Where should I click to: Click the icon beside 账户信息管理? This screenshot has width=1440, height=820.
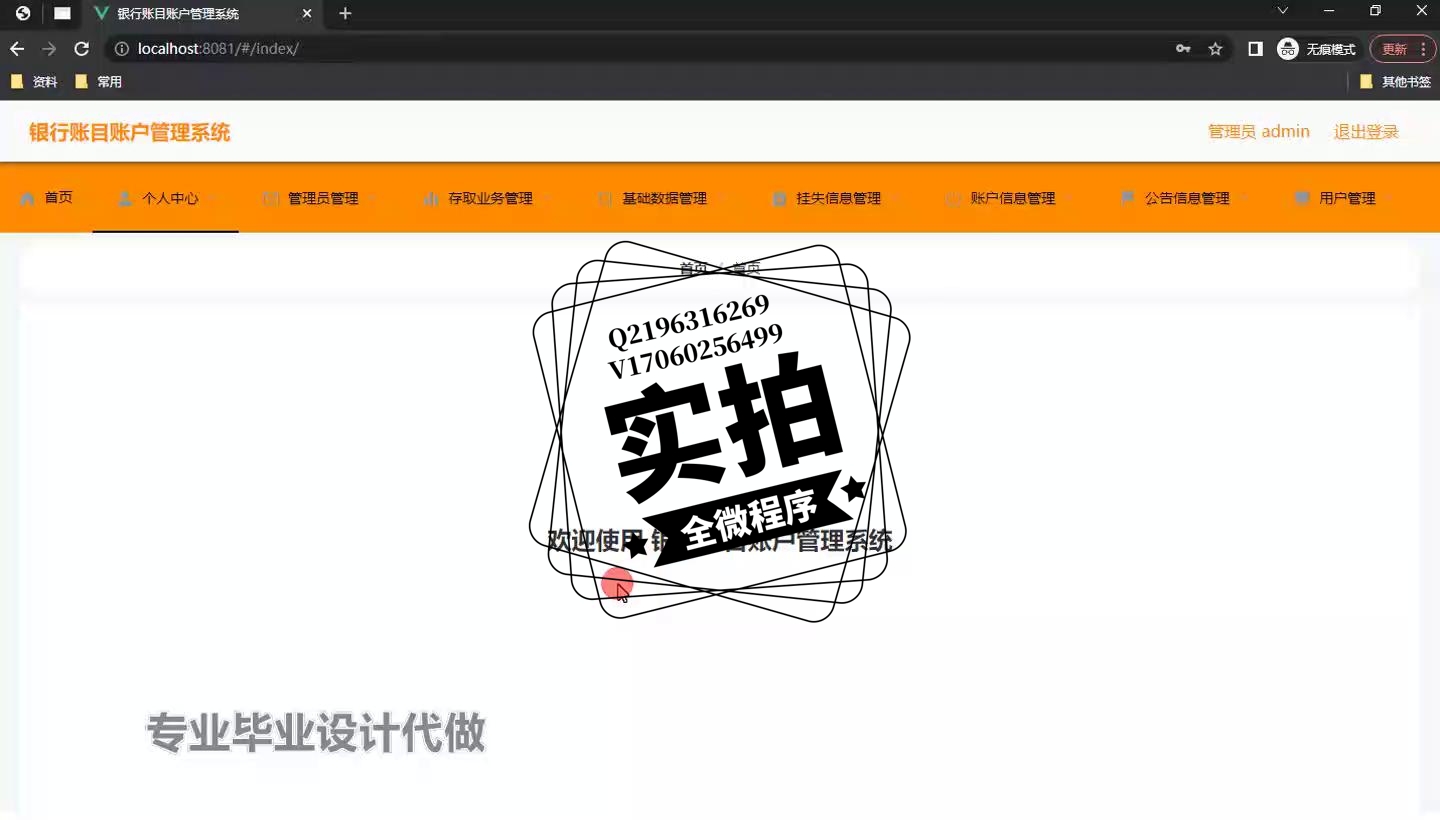[x=953, y=199]
